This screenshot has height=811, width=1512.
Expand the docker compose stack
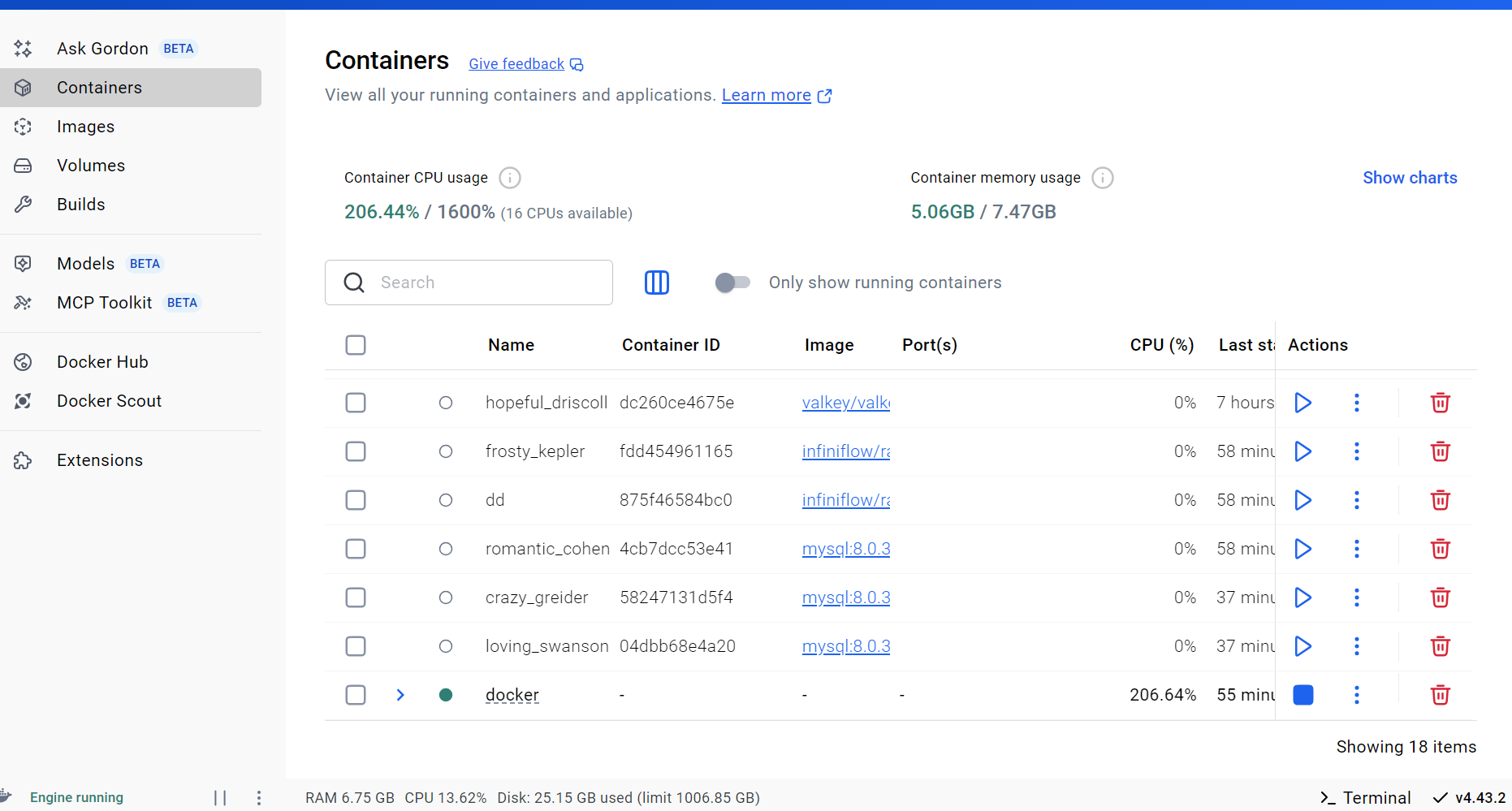[400, 695]
